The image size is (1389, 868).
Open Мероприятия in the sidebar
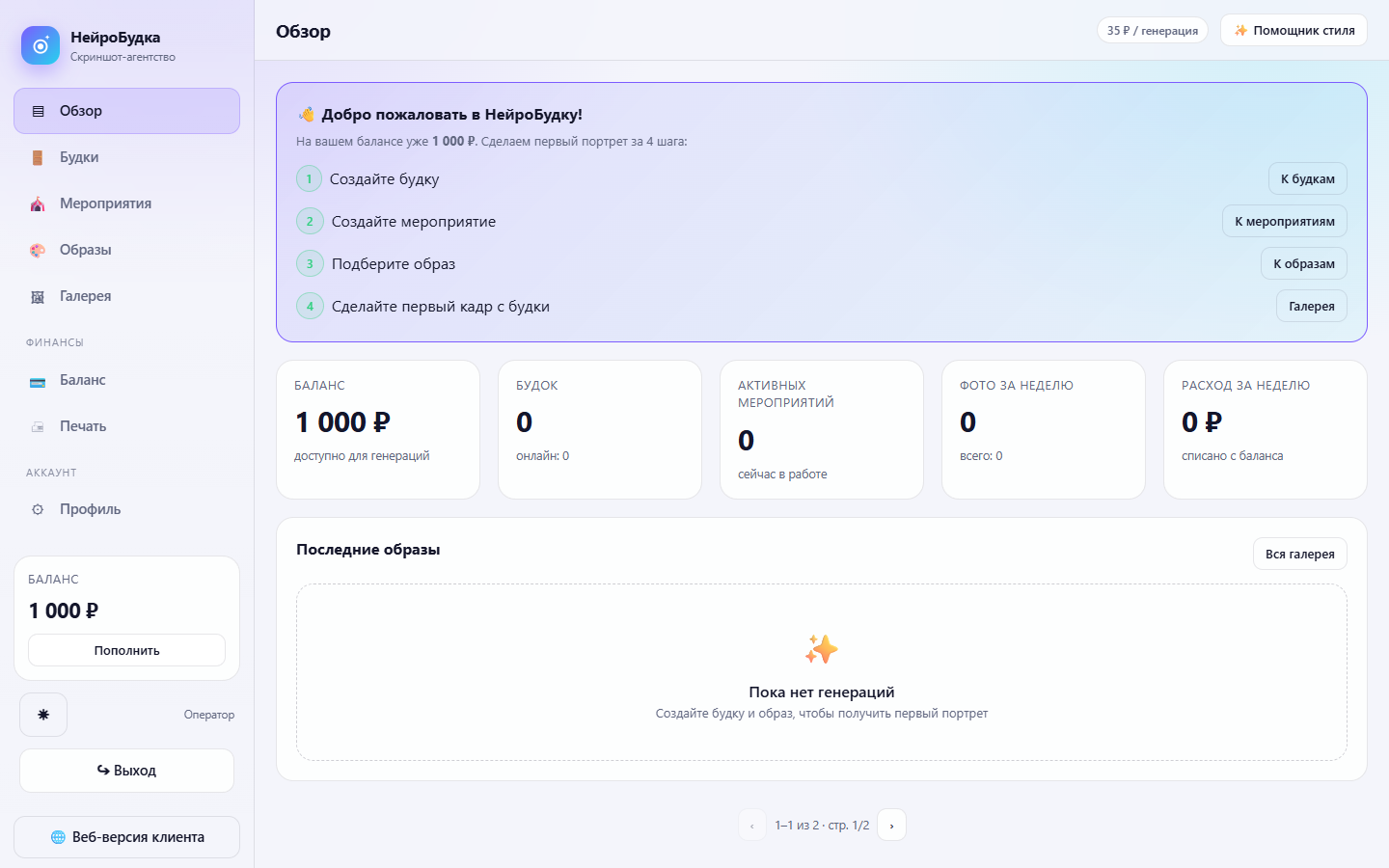point(126,203)
